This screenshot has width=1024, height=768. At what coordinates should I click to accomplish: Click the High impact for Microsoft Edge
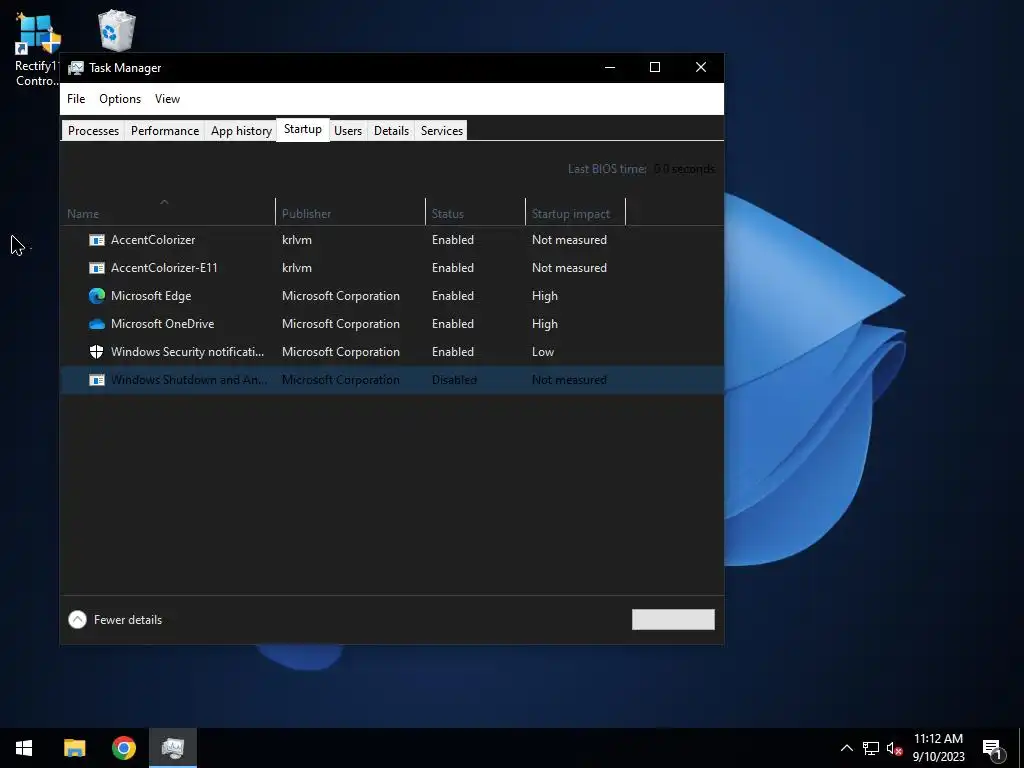coord(545,296)
